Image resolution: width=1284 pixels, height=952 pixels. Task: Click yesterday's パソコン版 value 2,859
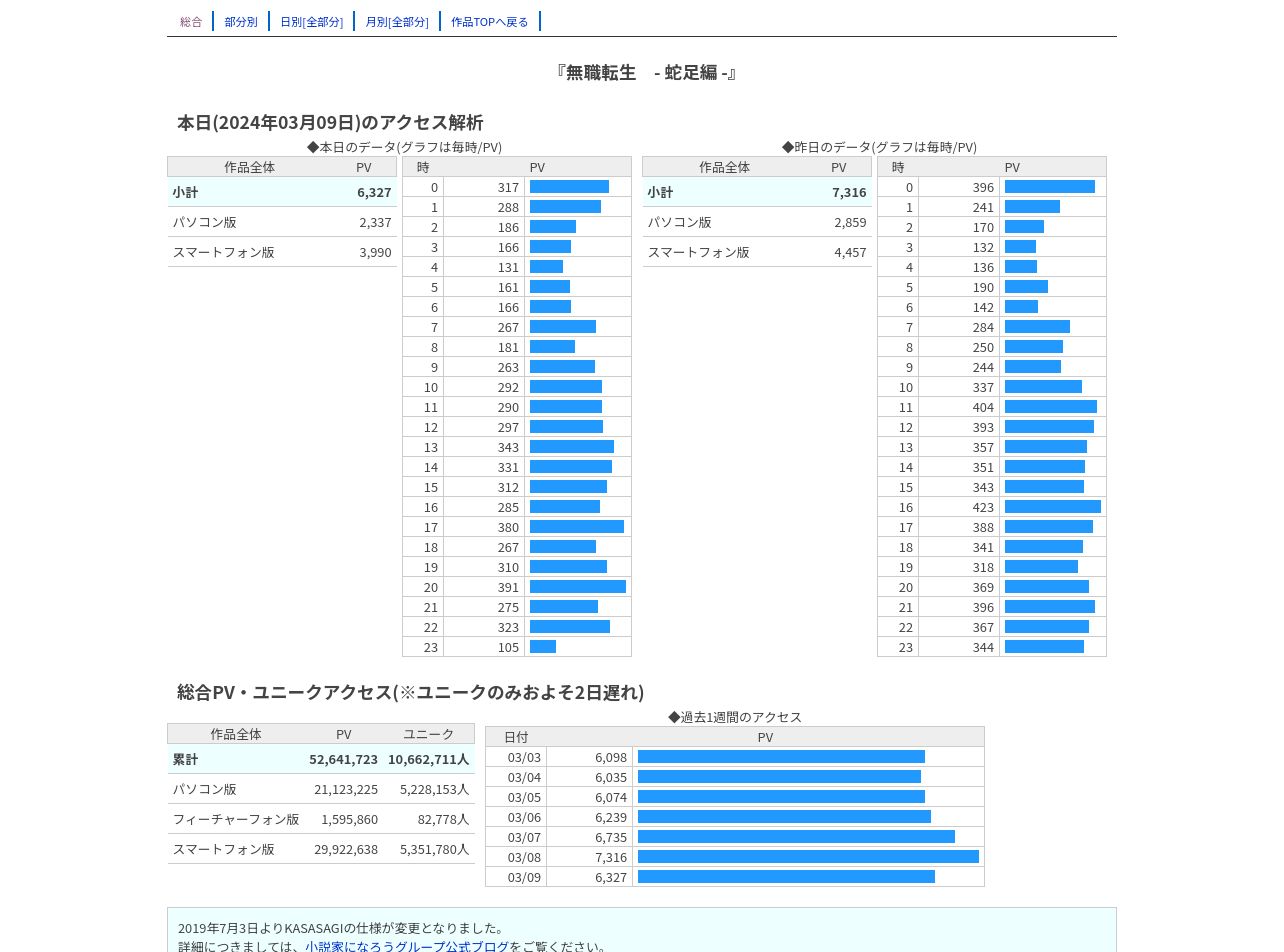click(x=850, y=222)
